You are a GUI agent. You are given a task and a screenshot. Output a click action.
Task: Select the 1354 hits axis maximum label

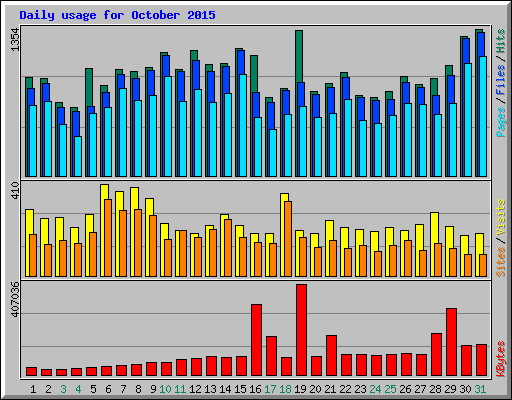tap(15, 40)
